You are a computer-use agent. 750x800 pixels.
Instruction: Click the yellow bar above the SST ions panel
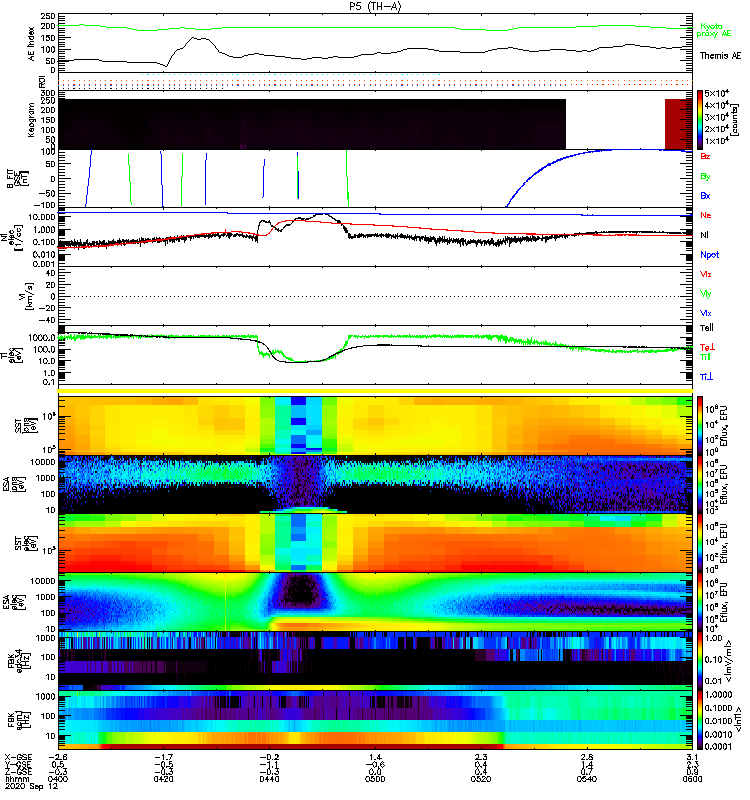375,391
